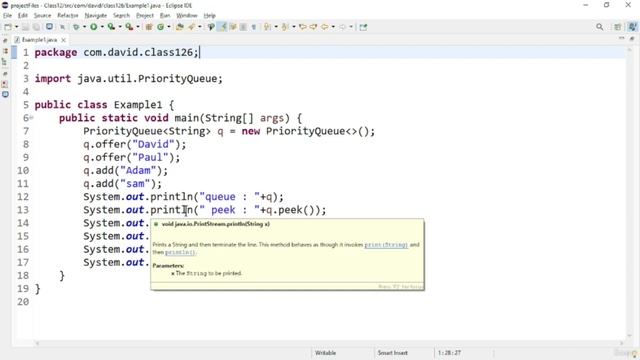Click the blue round icon in left trim bar
The height and width of the screenshot is (360, 640).
pyautogui.click(x=5, y=94)
